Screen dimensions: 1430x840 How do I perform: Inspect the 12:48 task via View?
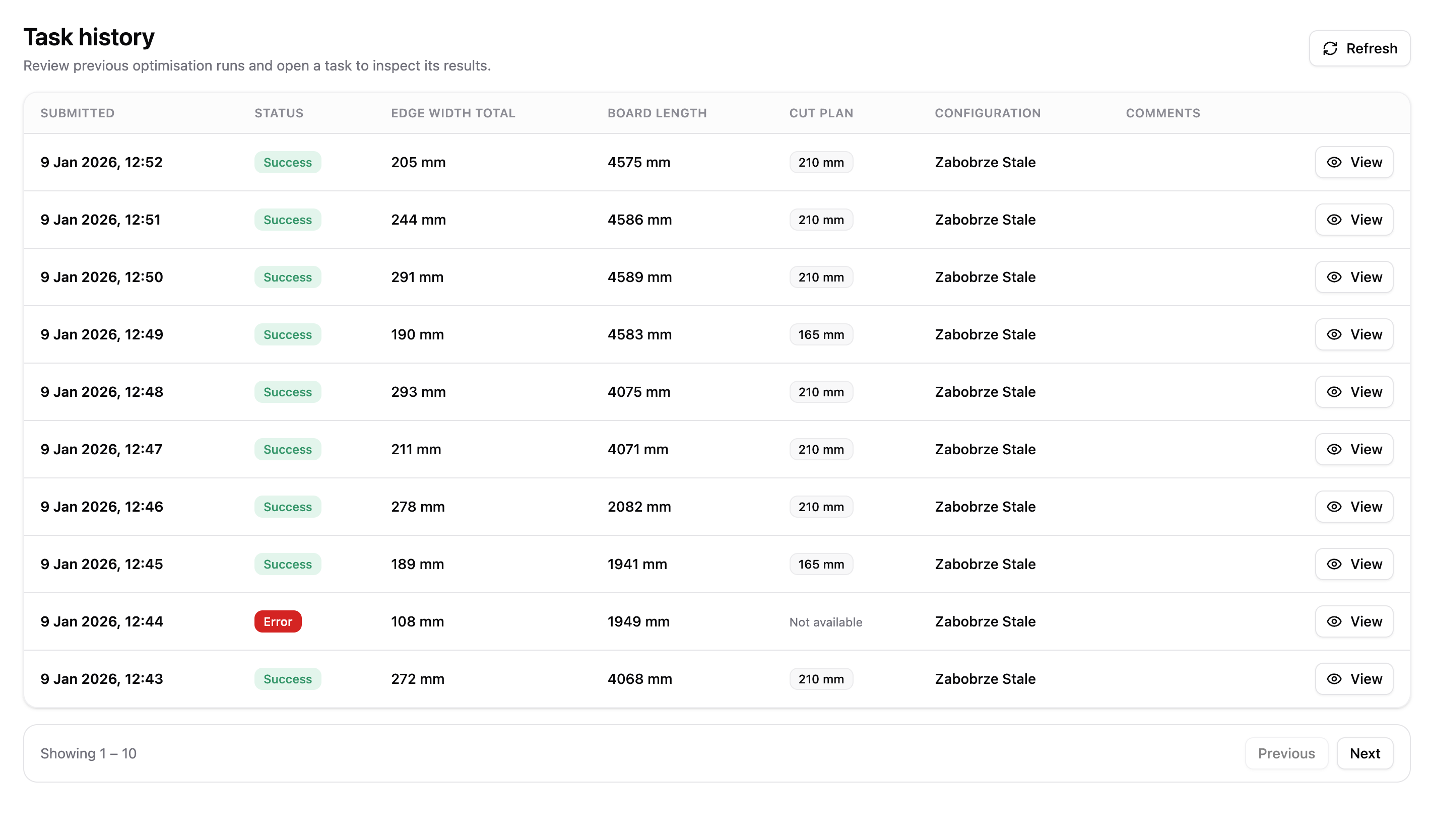point(1354,392)
